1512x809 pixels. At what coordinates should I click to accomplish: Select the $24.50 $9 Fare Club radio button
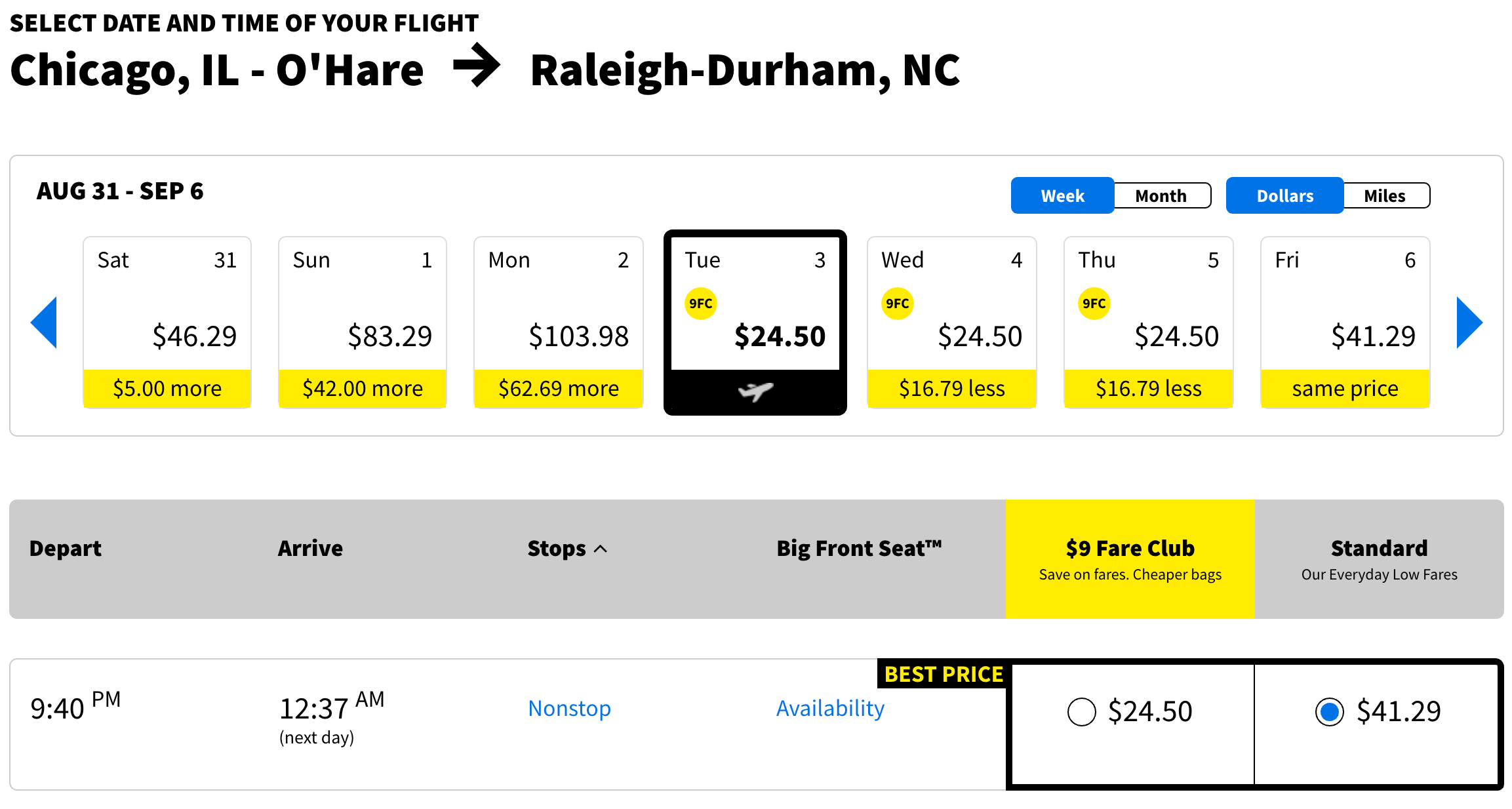(1081, 712)
